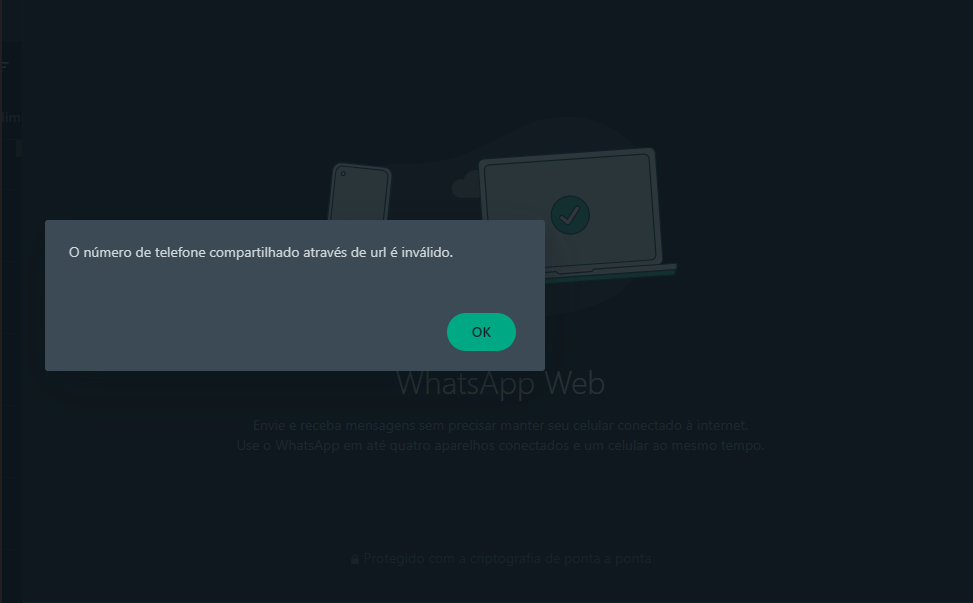Click the laptop base in the illustration
The width and height of the screenshot is (973, 603).
pyautogui.click(x=611, y=272)
